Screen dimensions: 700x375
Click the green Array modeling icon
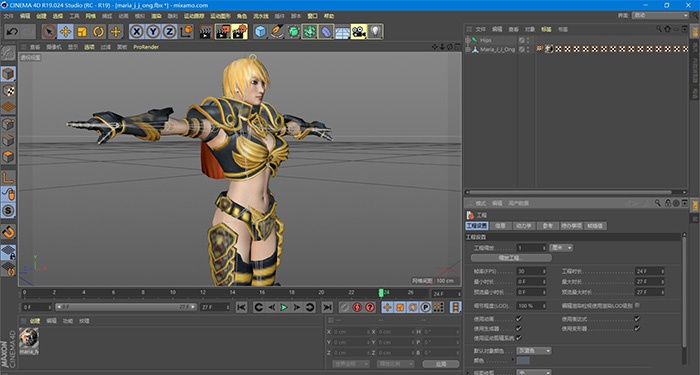pos(309,32)
